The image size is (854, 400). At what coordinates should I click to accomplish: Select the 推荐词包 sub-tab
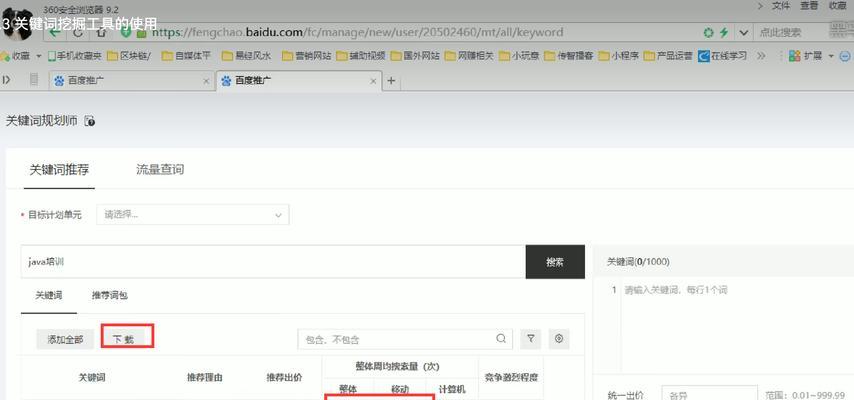point(110,295)
